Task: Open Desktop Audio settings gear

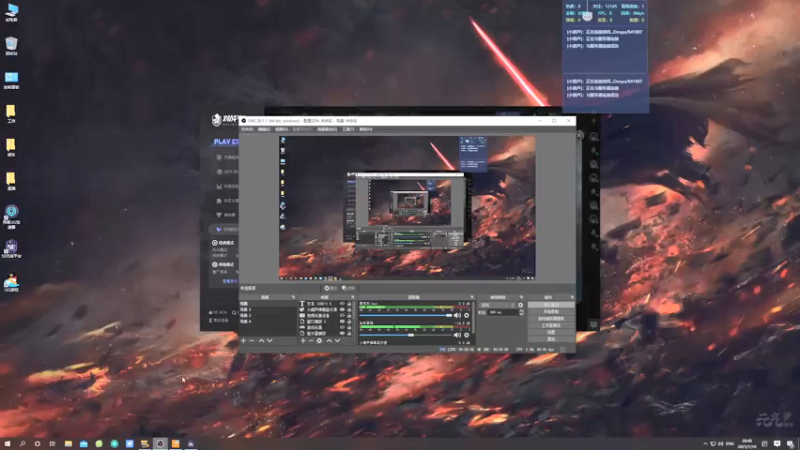Action: pos(466,335)
